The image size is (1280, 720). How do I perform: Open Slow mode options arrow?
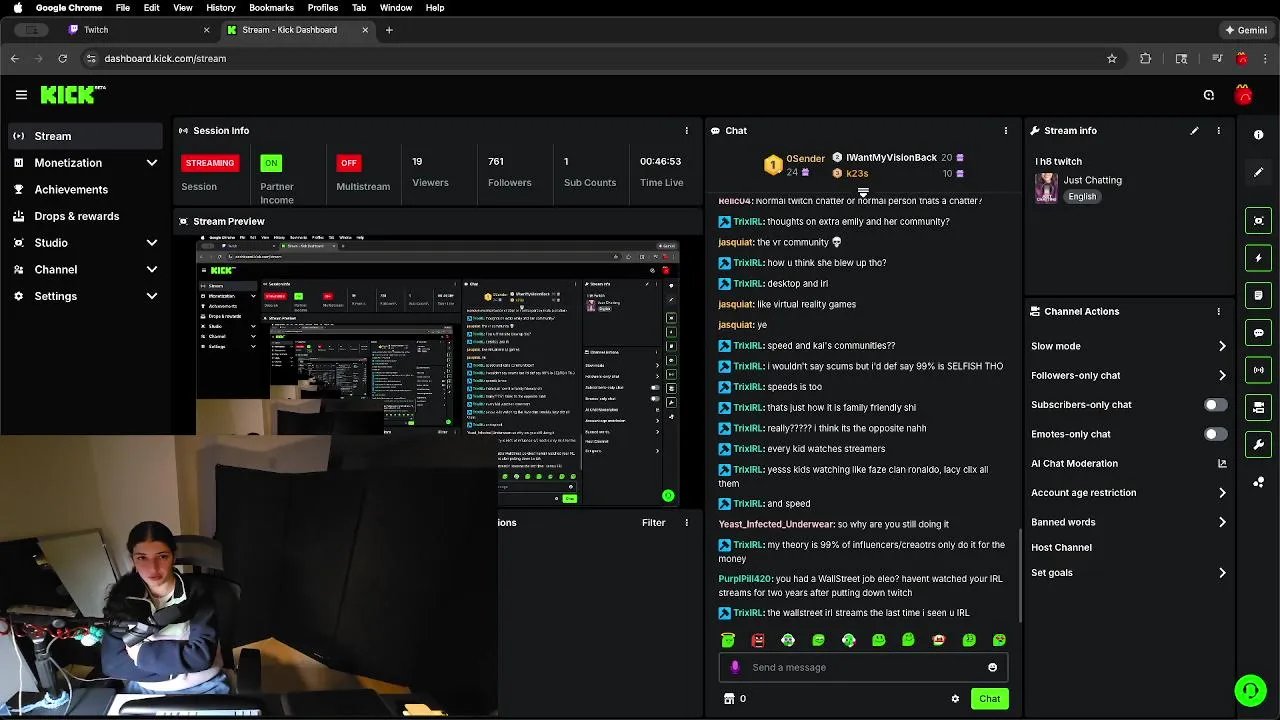(x=1222, y=346)
